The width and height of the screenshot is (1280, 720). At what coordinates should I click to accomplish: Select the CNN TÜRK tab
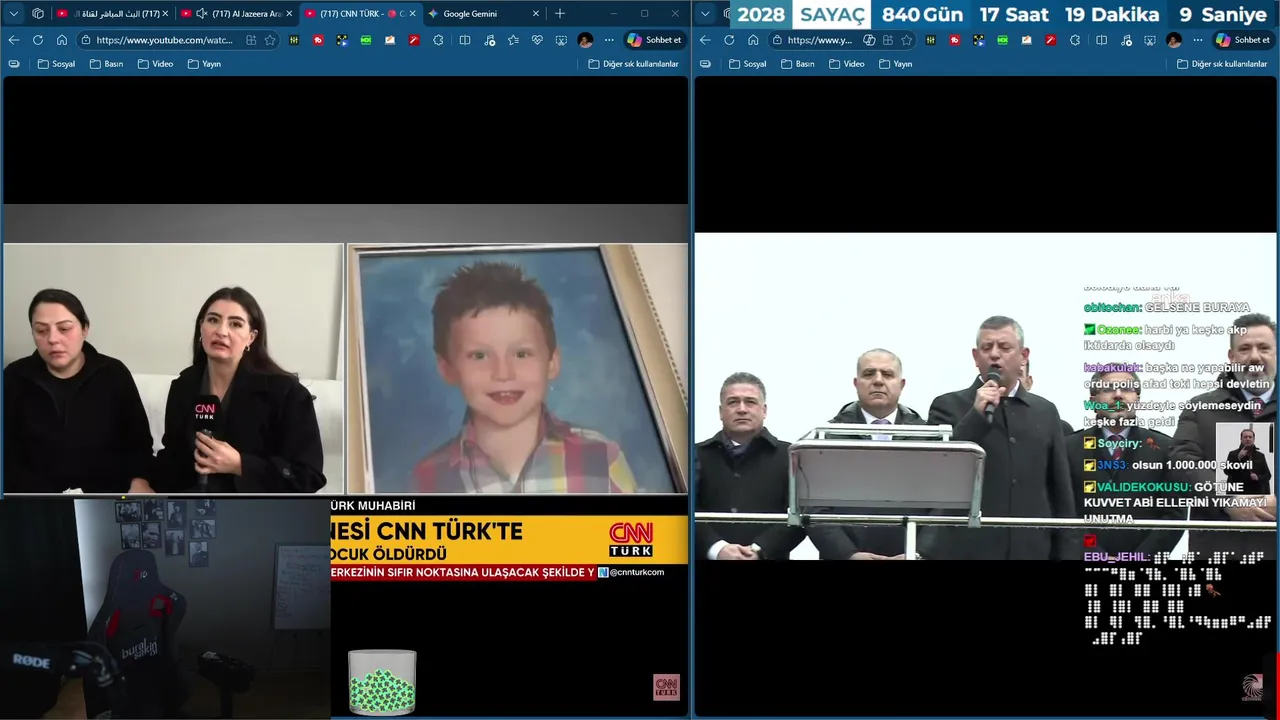pyautogui.click(x=360, y=13)
